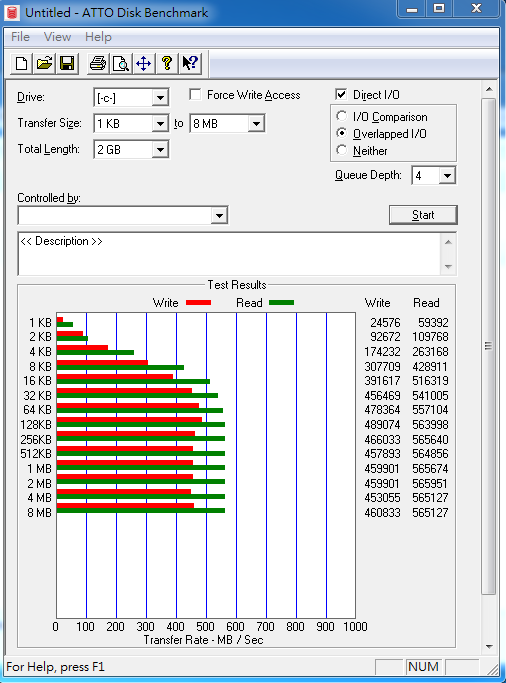
Task: Click the red Write legend swatch
Action: click(199, 302)
